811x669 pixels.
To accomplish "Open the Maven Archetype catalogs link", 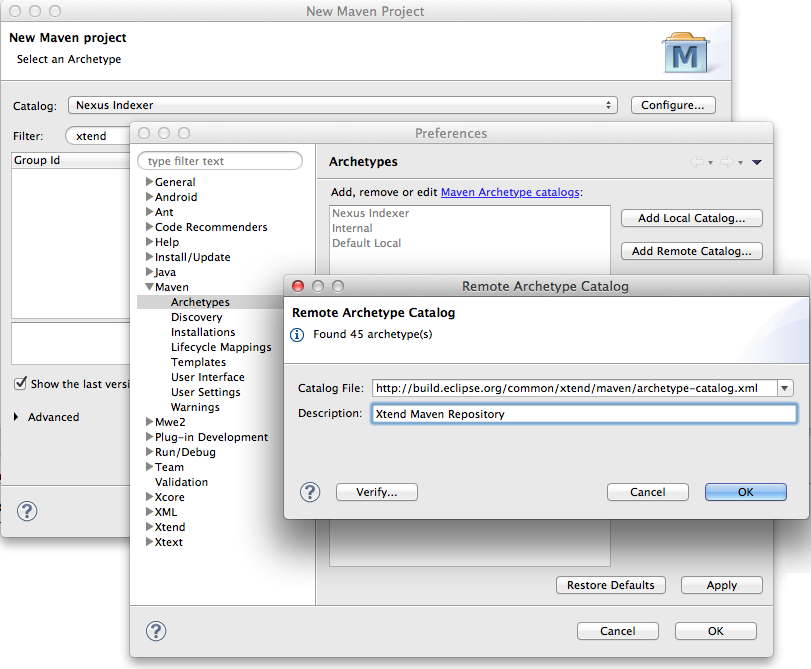I will pos(510,192).
